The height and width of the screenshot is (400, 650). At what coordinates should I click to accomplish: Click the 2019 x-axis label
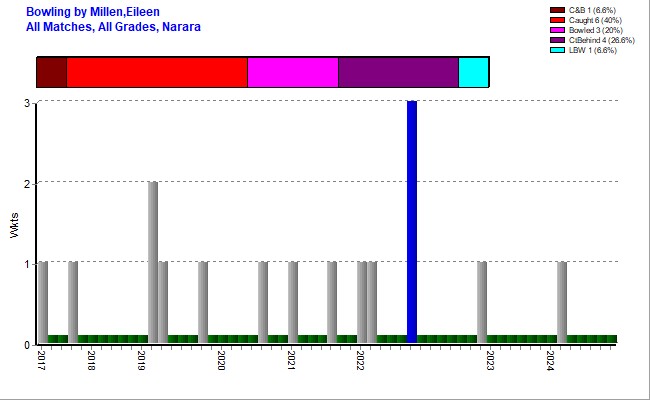tap(141, 360)
